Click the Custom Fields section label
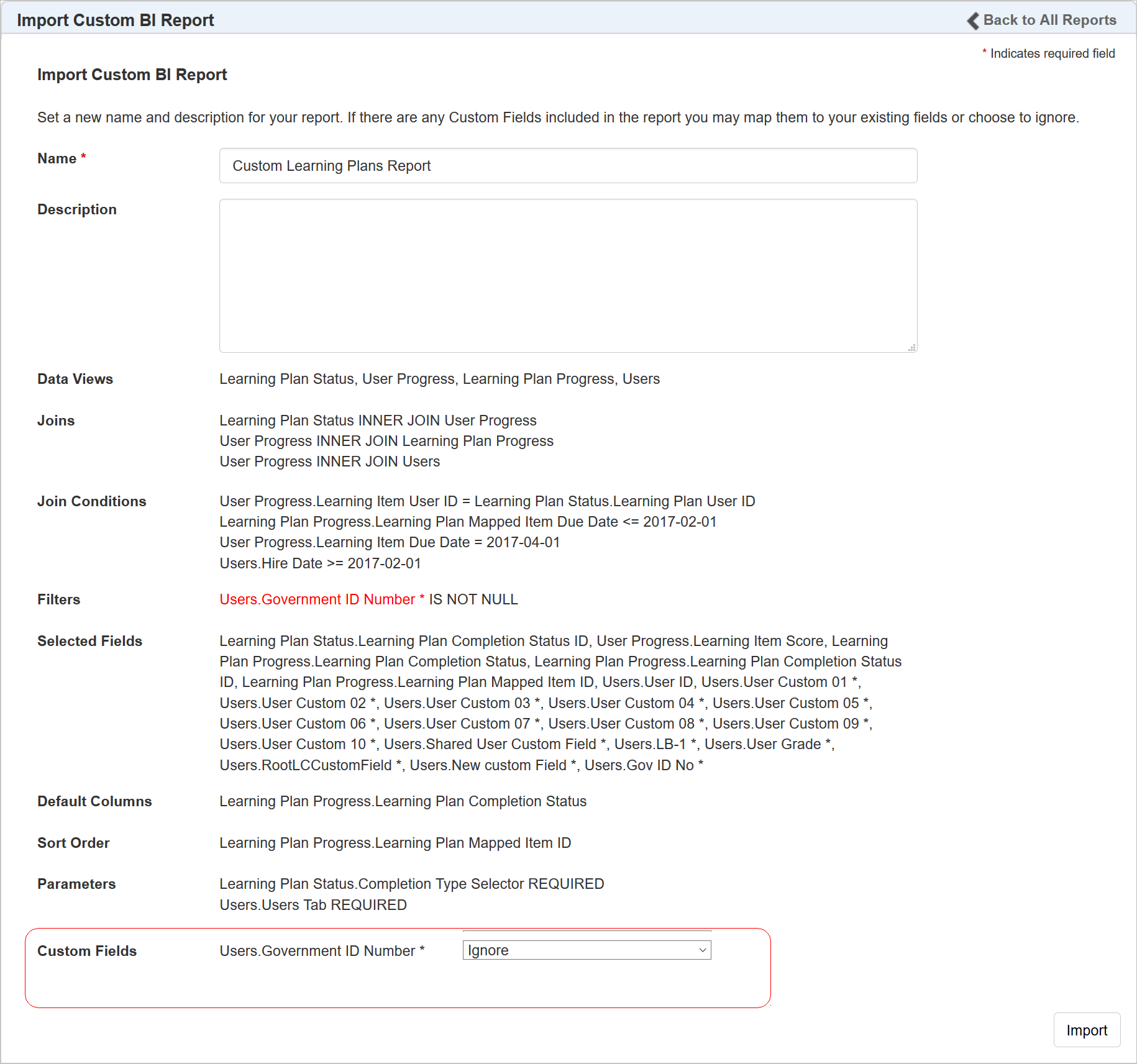The width and height of the screenshot is (1137, 1064). [x=87, y=951]
